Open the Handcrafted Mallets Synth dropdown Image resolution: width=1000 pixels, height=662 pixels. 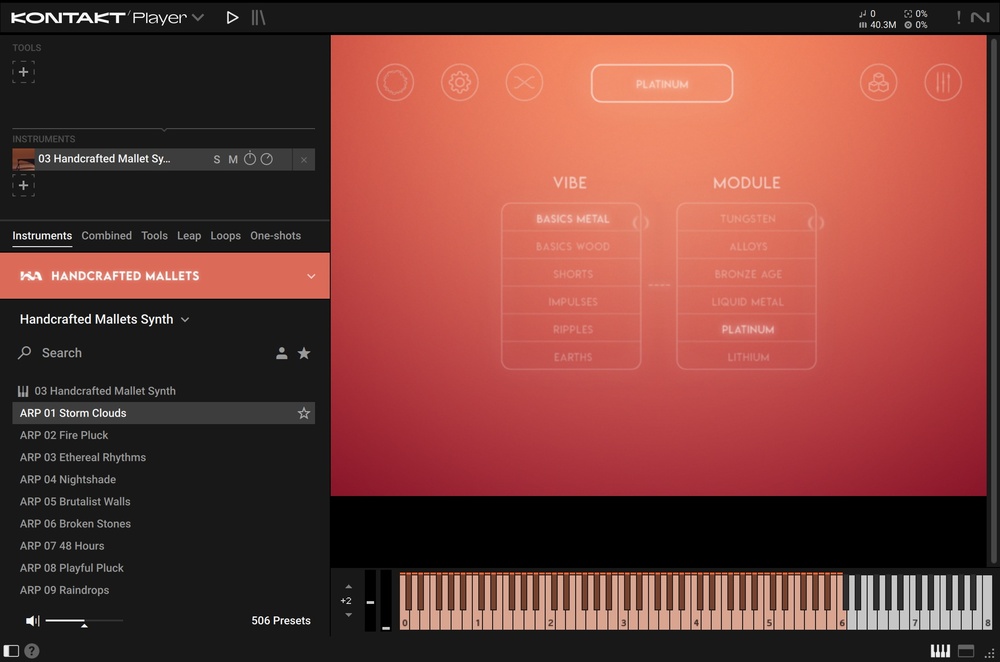(105, 319)
